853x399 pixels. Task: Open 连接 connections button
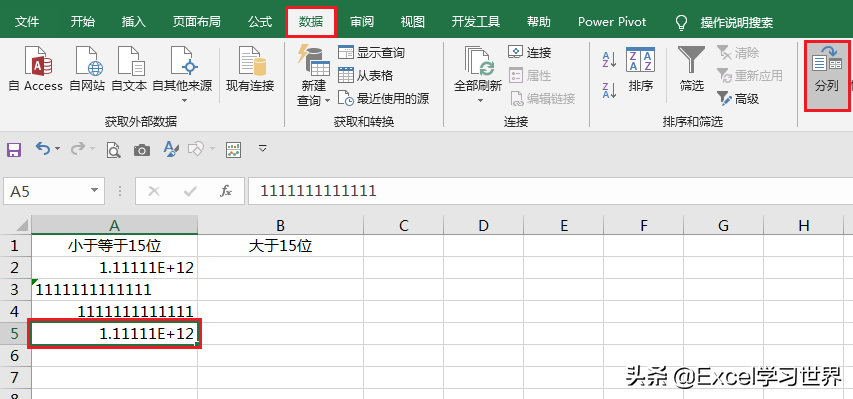[x=530, y=53]
